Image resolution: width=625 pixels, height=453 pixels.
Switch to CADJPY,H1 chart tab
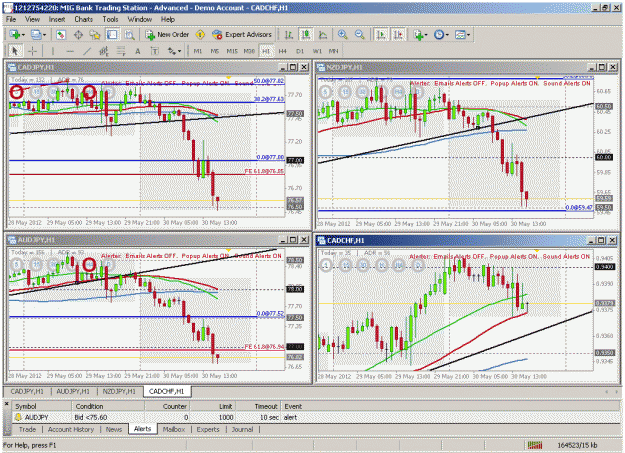coord(27,392)
